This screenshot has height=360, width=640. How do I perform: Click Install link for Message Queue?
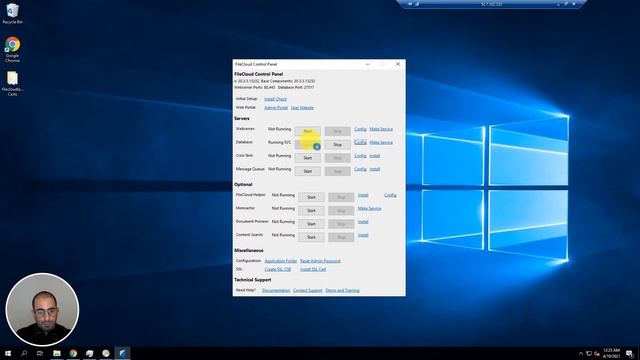tap(375, 169)
